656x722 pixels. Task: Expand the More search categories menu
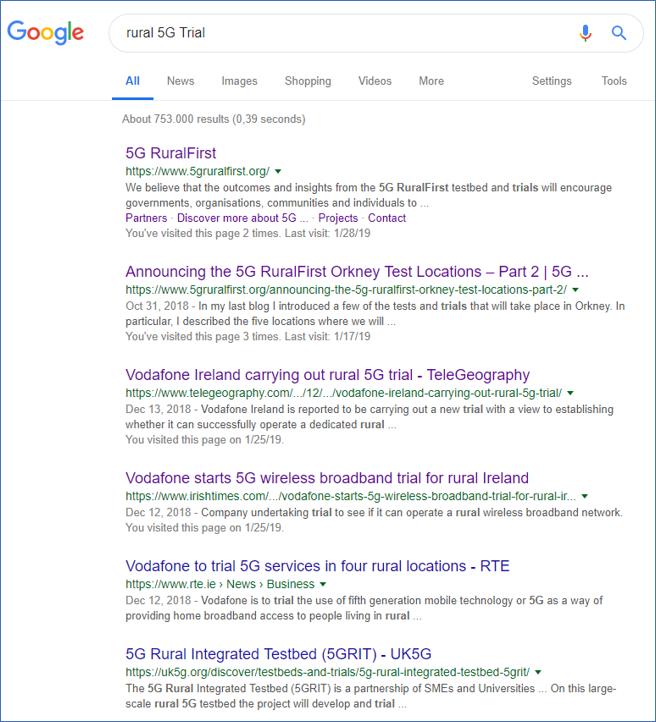pyautogui.click(x=431, y=81)
